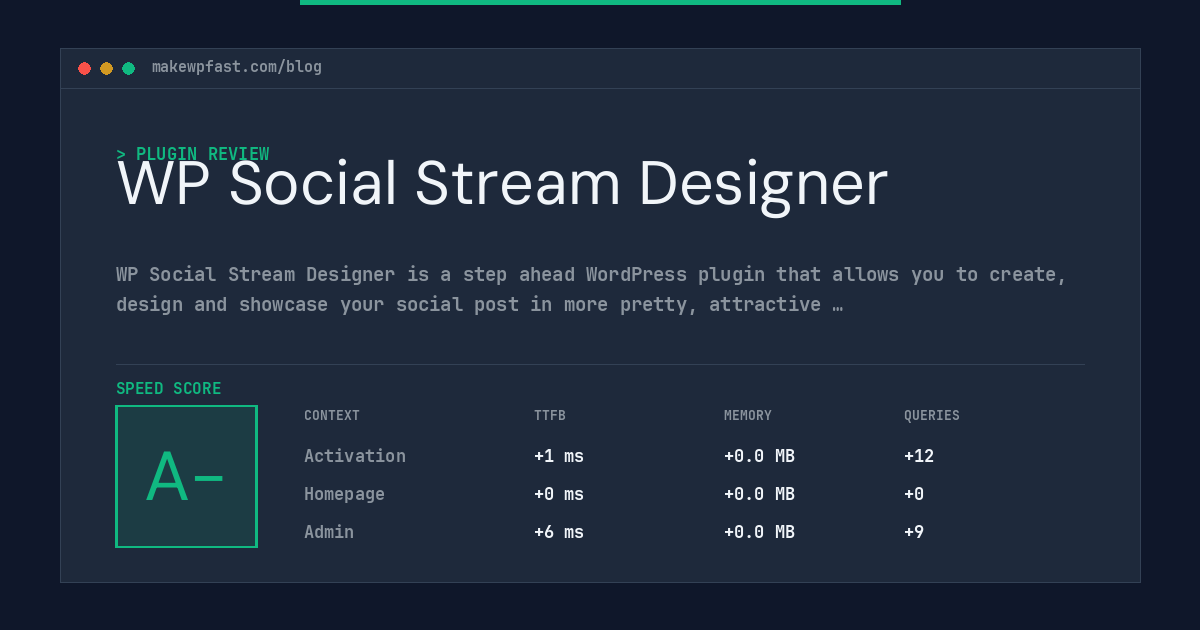The width and height of the screenshot is (1200, 630).
Task: Click the CONTEXT column header
Action: [332, 416]
